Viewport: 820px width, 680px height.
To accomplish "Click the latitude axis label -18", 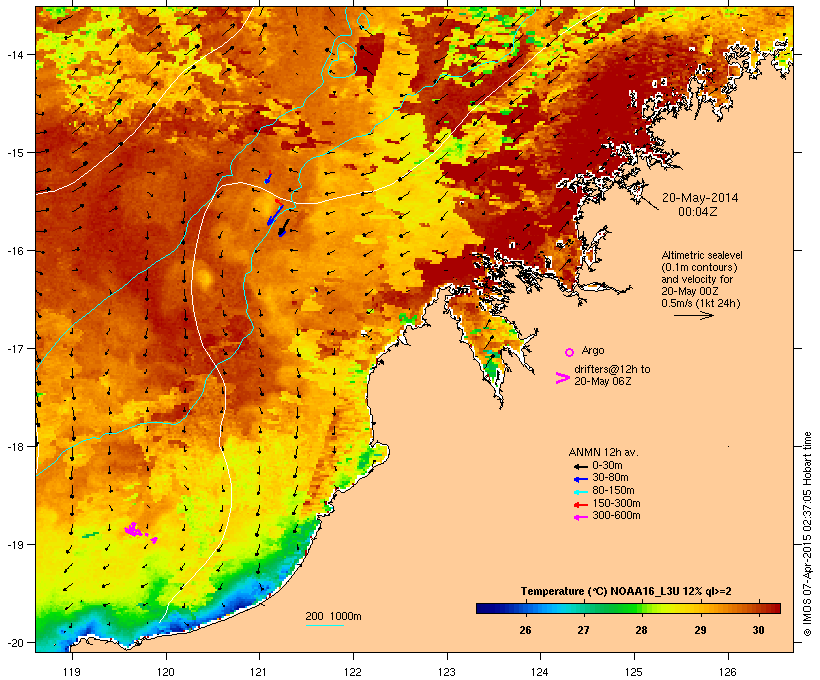I will pos(14,446).
